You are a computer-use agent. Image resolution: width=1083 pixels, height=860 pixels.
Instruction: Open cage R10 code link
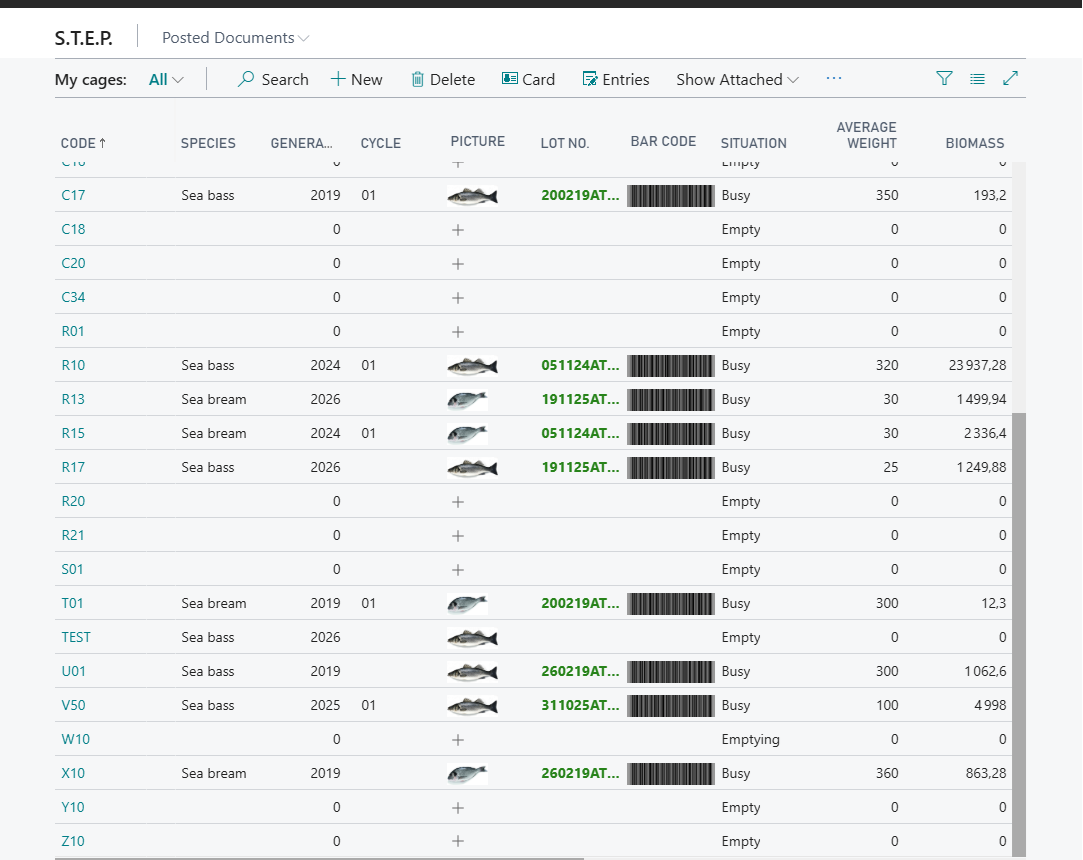tap(73, 365)
